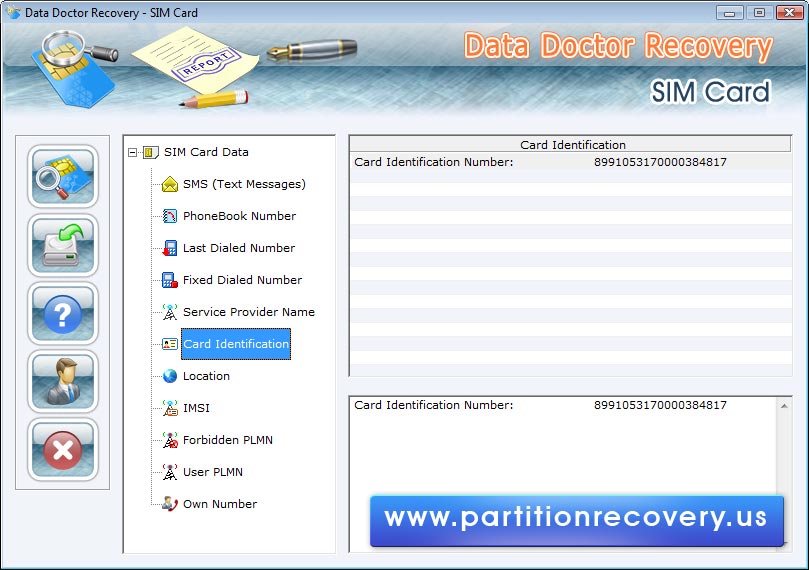Click the SIM card search sidebar button

[62, 176]
